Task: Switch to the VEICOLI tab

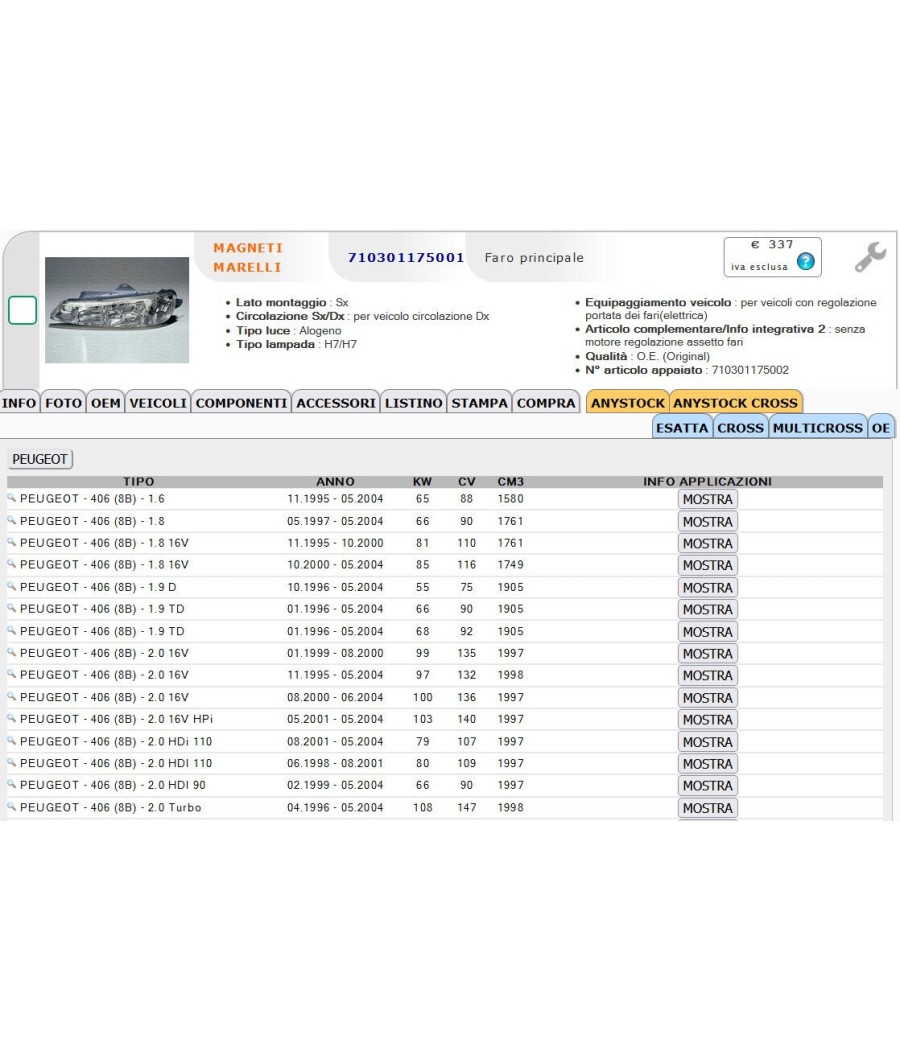Action: pos(158,402)
